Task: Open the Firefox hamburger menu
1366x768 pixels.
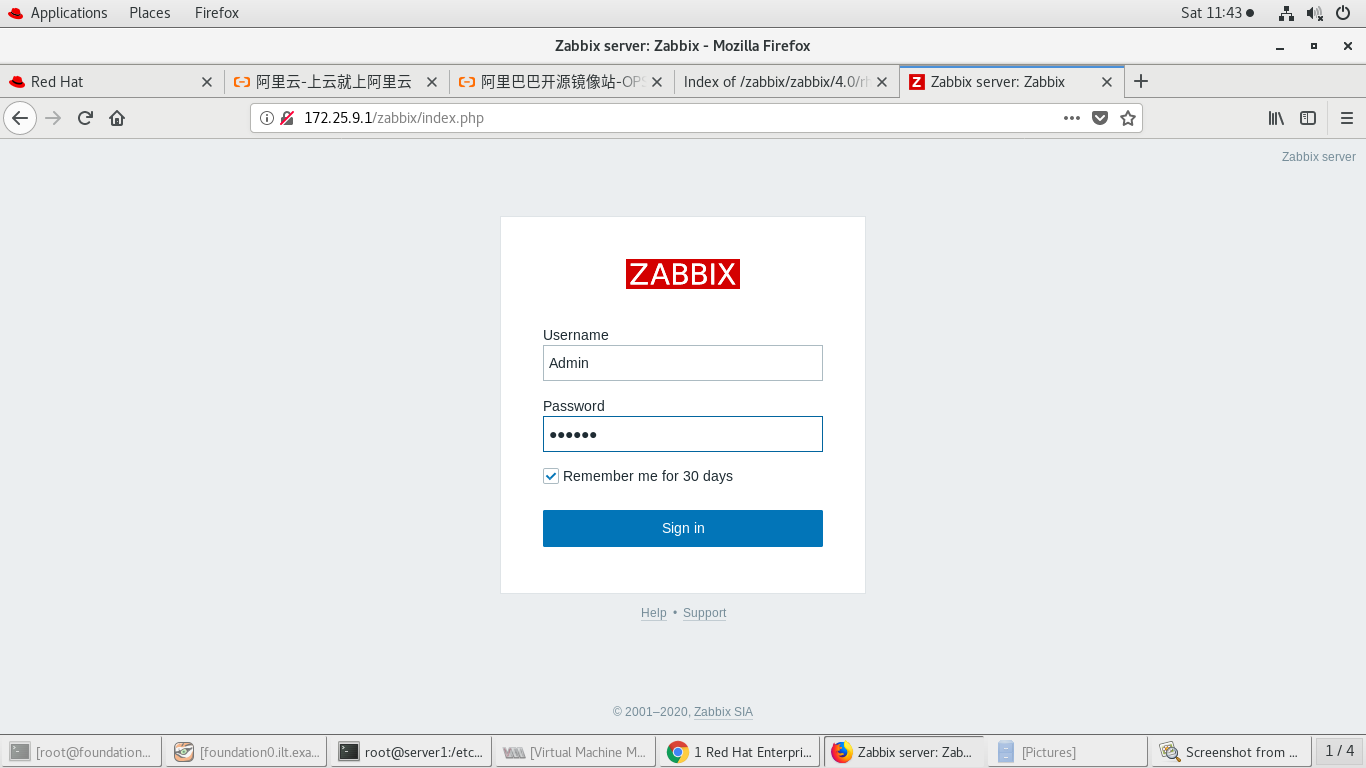Action: 1347,117
